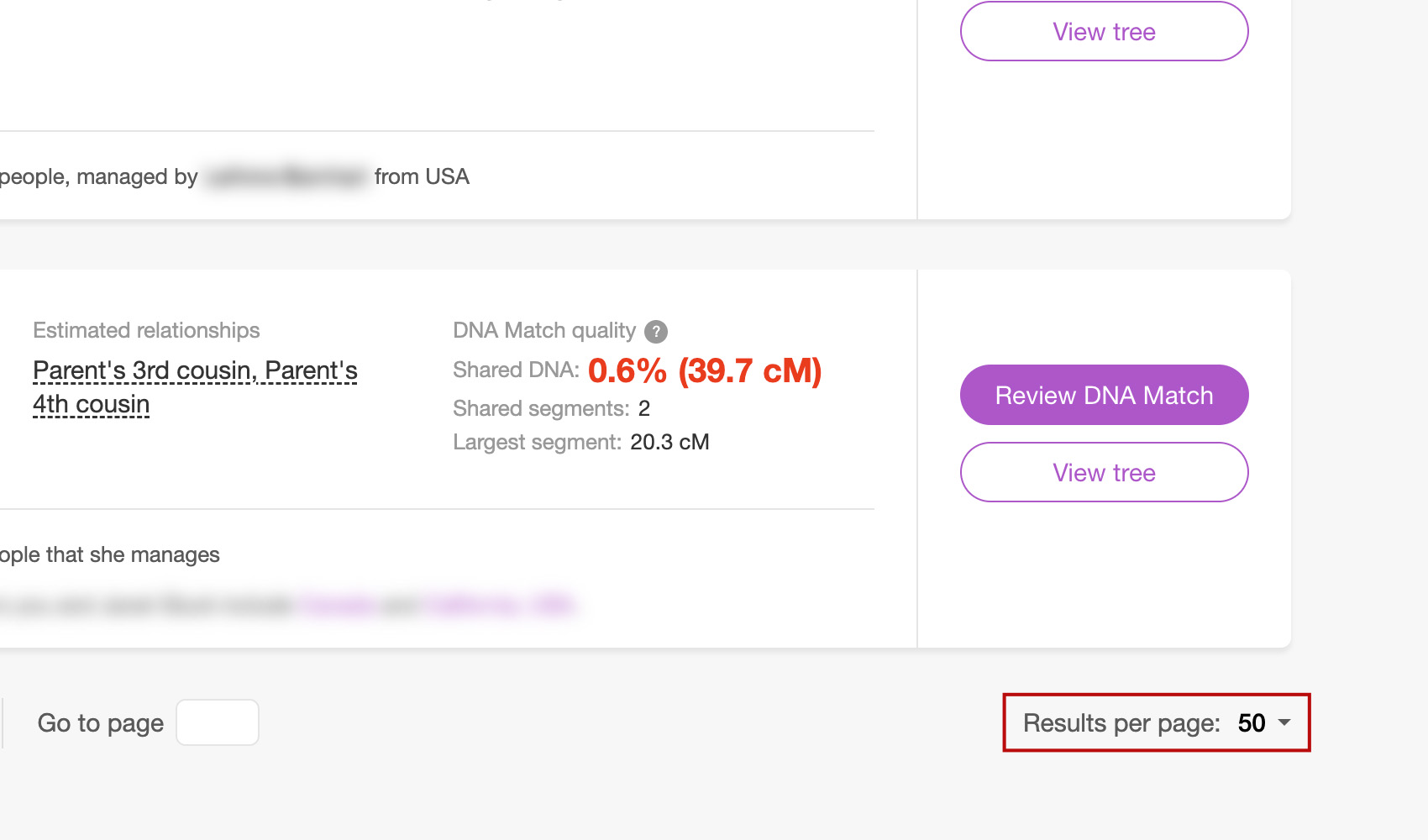Open the results per page value 50

pos(1251,723)
